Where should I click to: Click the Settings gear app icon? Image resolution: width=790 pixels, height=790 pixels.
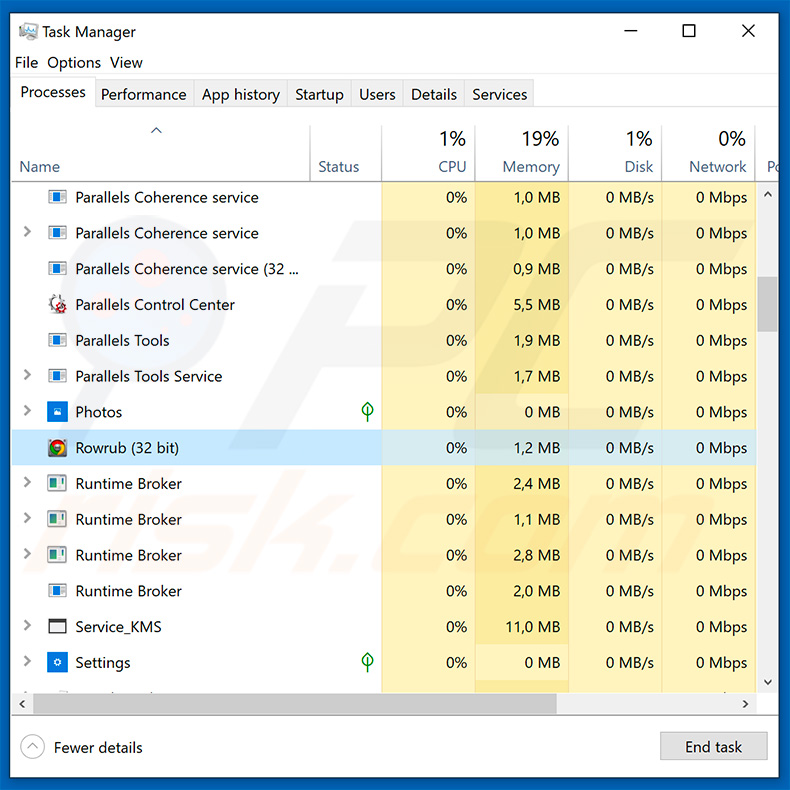[x=57, y=662]
